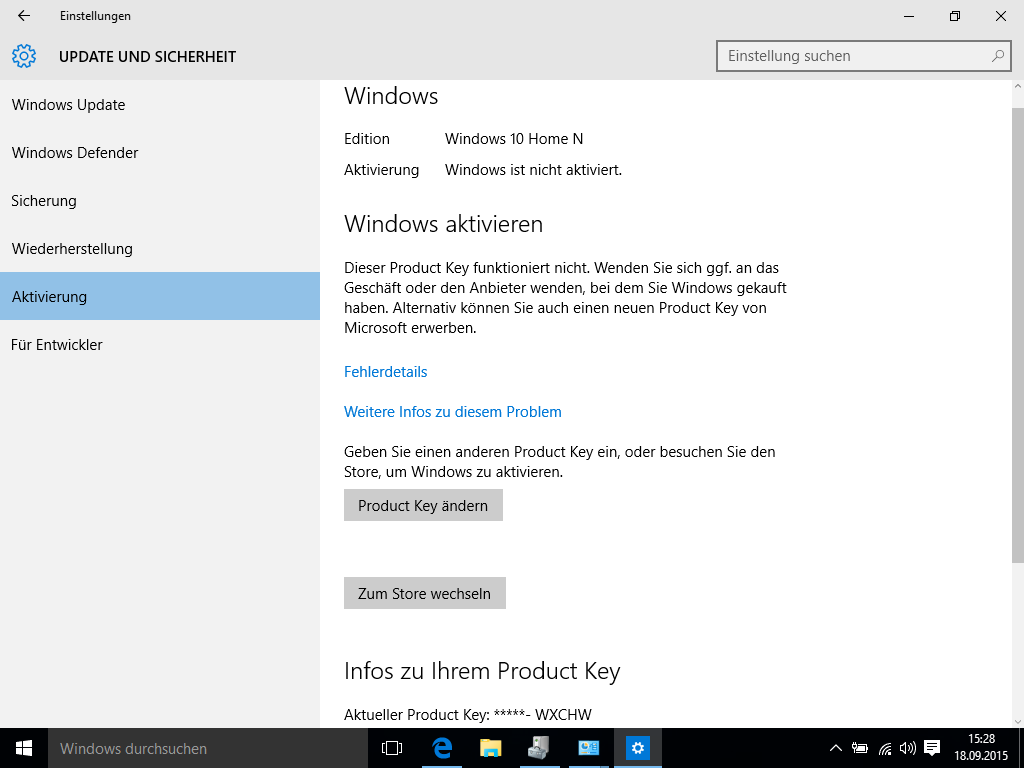Image resolution: width=1024 pixels, height=768 pixels.
Task: Click 'Aktueller Product Key' line
Action: (x=468, y=714)
